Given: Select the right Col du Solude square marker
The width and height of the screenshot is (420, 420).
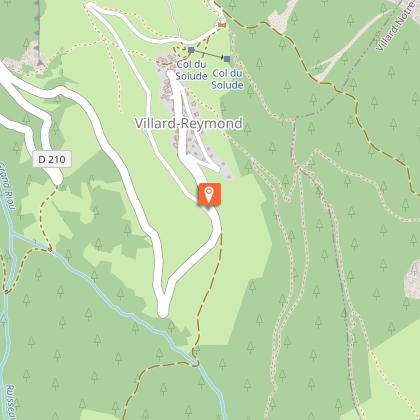Looking at the screenshot, I should tap(227, 59).
